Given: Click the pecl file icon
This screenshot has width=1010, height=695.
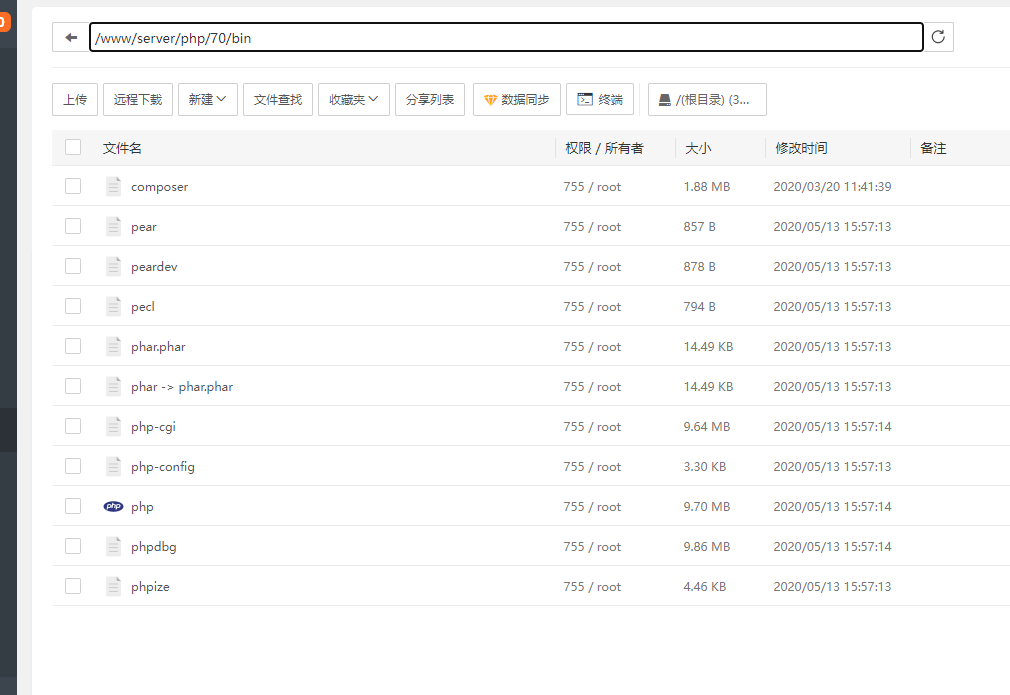Looking at the screenshot, I should point(113,306).
